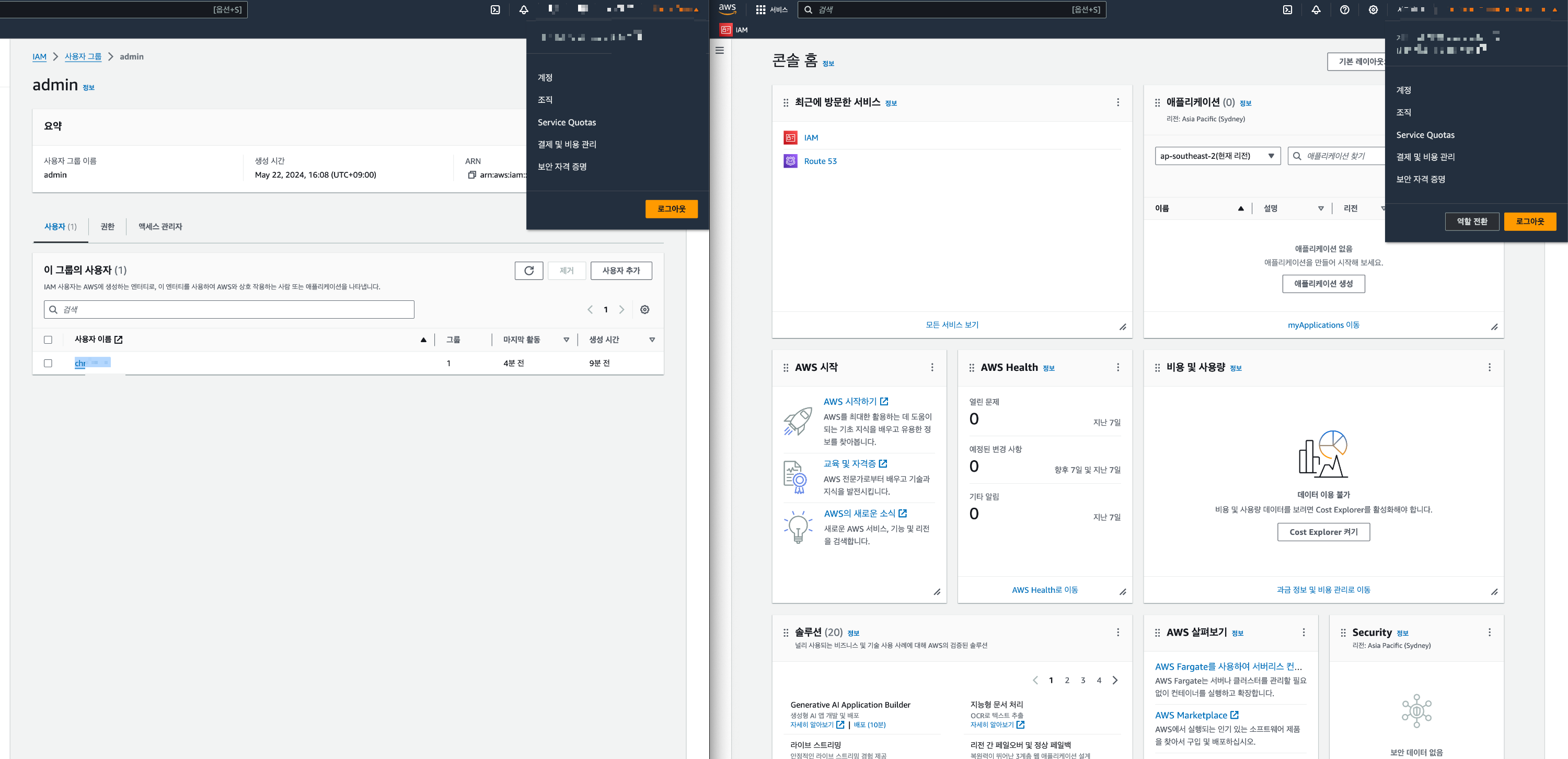Open options menu of AWS Health widget

tap(1117, 367)
